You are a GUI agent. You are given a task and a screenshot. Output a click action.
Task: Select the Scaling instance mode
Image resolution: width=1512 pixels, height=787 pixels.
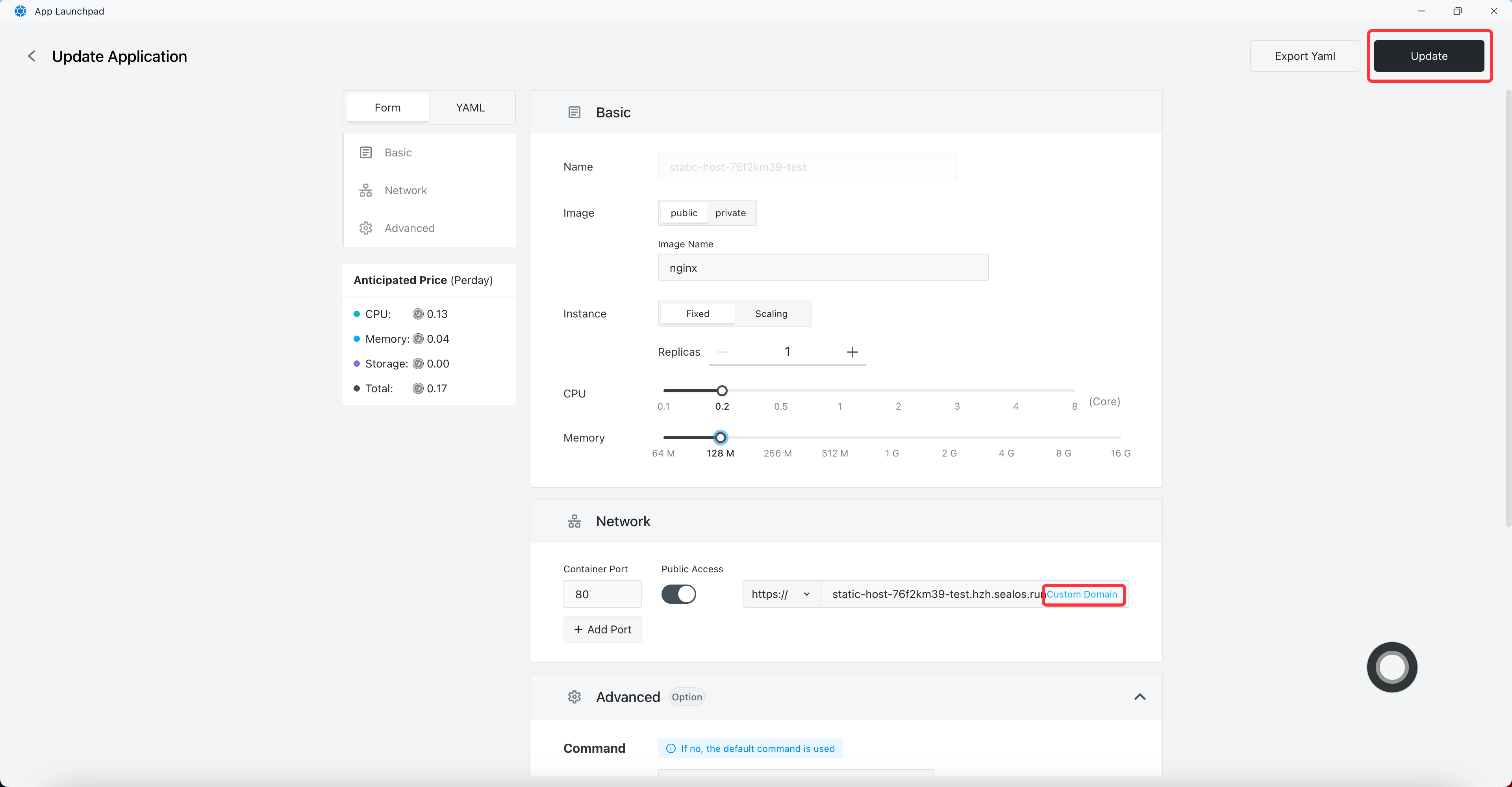pos(771,314)
